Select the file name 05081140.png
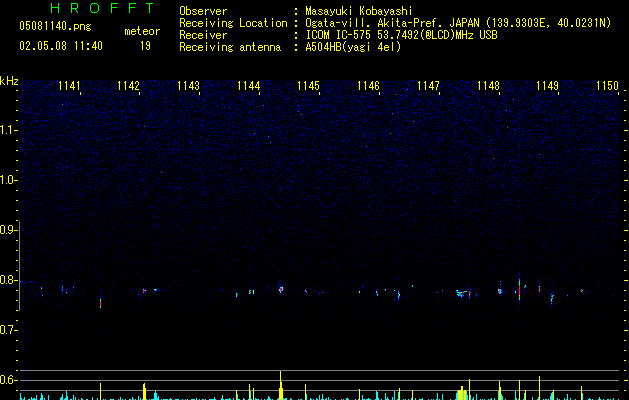Image resolution: width=629 pixels, height=400 pixels. [x=55, y=26]
